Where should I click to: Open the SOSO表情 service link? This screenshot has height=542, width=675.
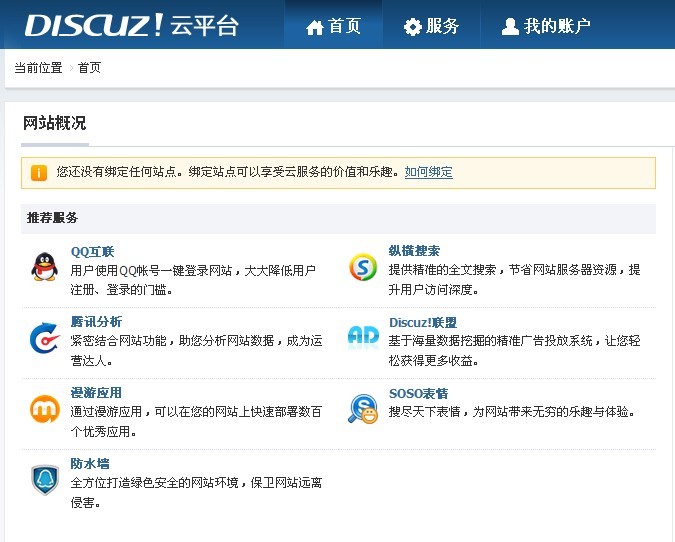[x=418, y=393]
